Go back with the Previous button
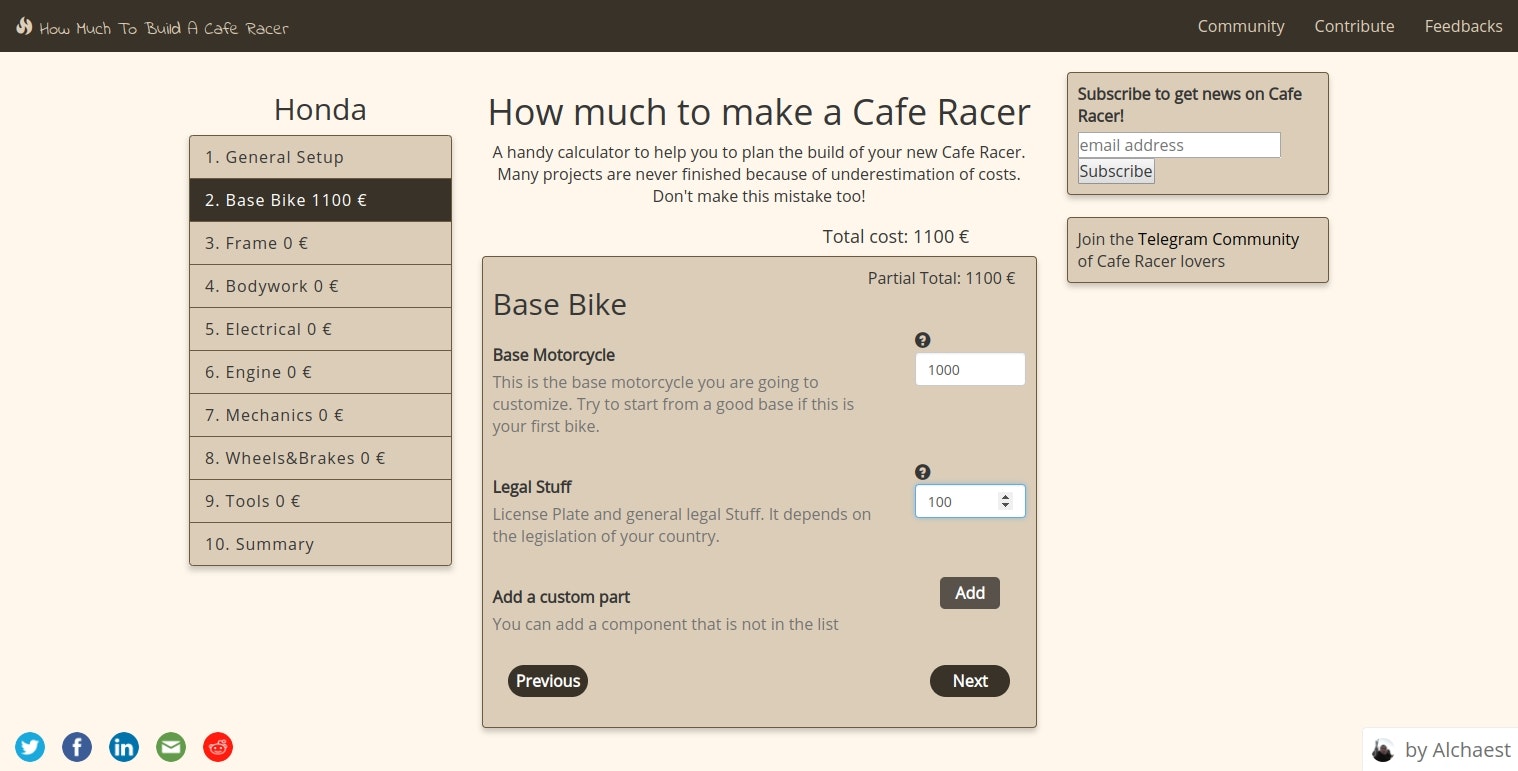 click(548, 681)
